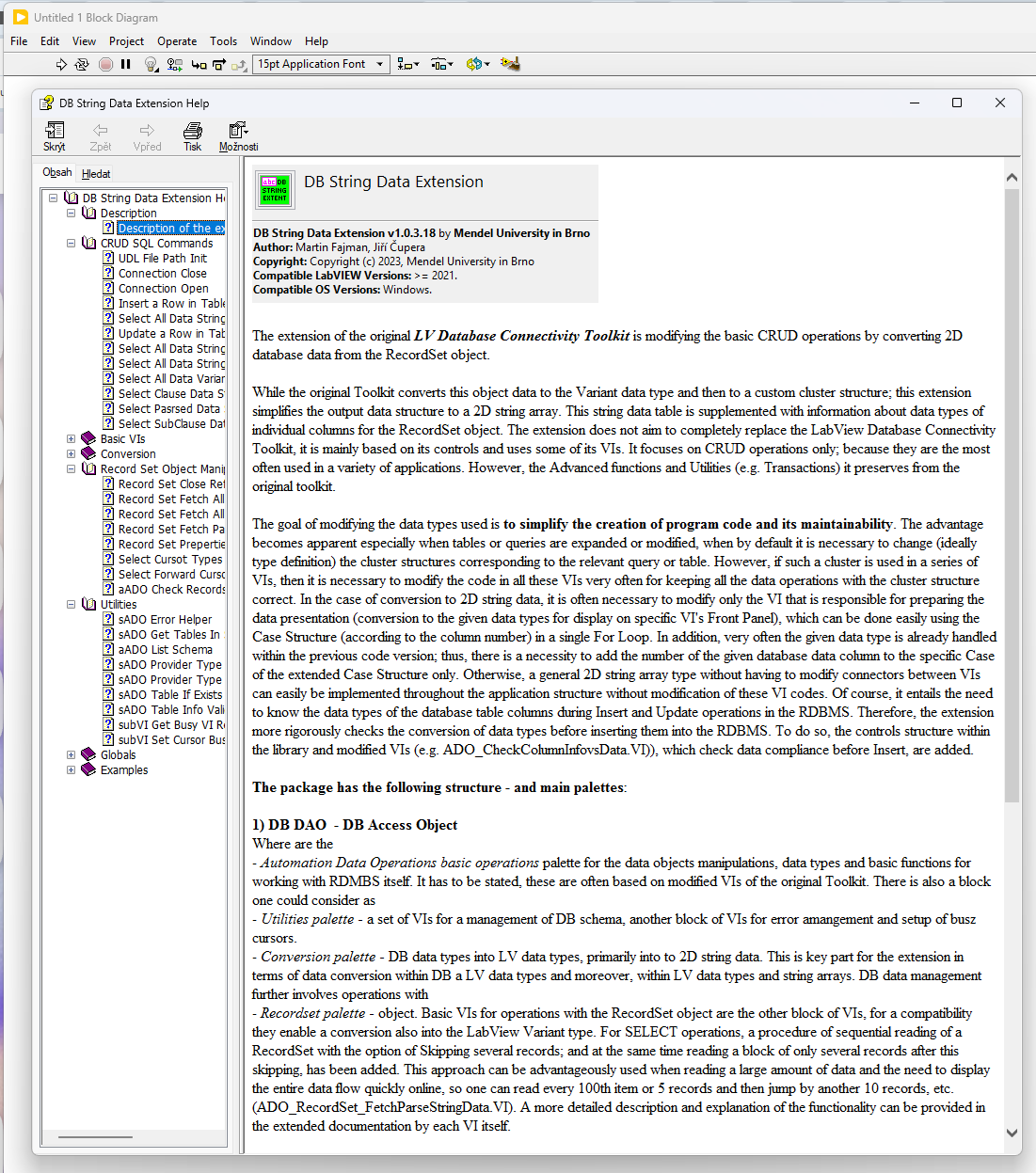The width and height of the screenshot is (1036, 1173).
Task: Select the Connection Open topic
Action: coord(164,288)
